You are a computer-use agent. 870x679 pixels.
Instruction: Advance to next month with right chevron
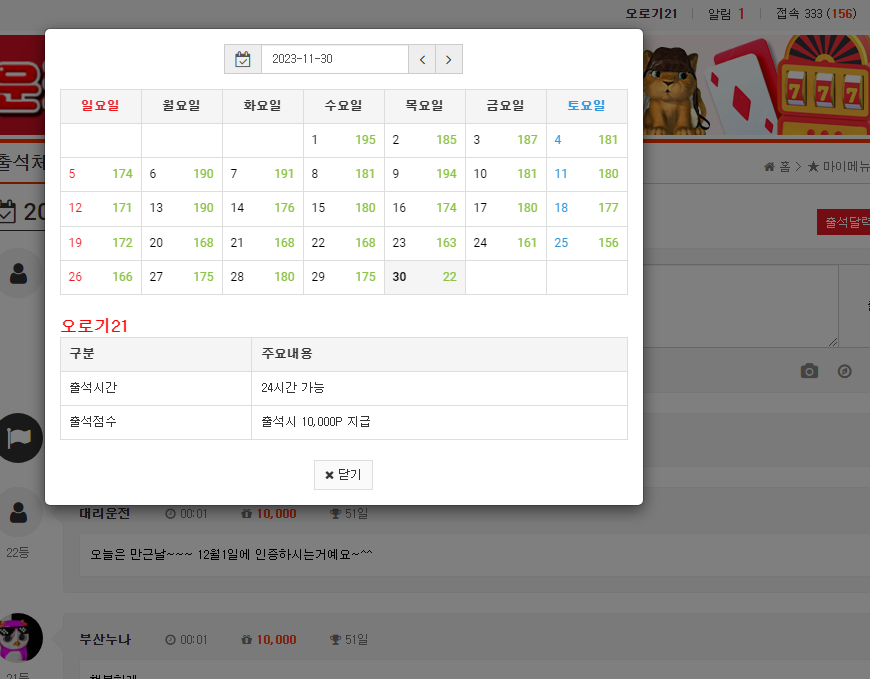point(449,59)
